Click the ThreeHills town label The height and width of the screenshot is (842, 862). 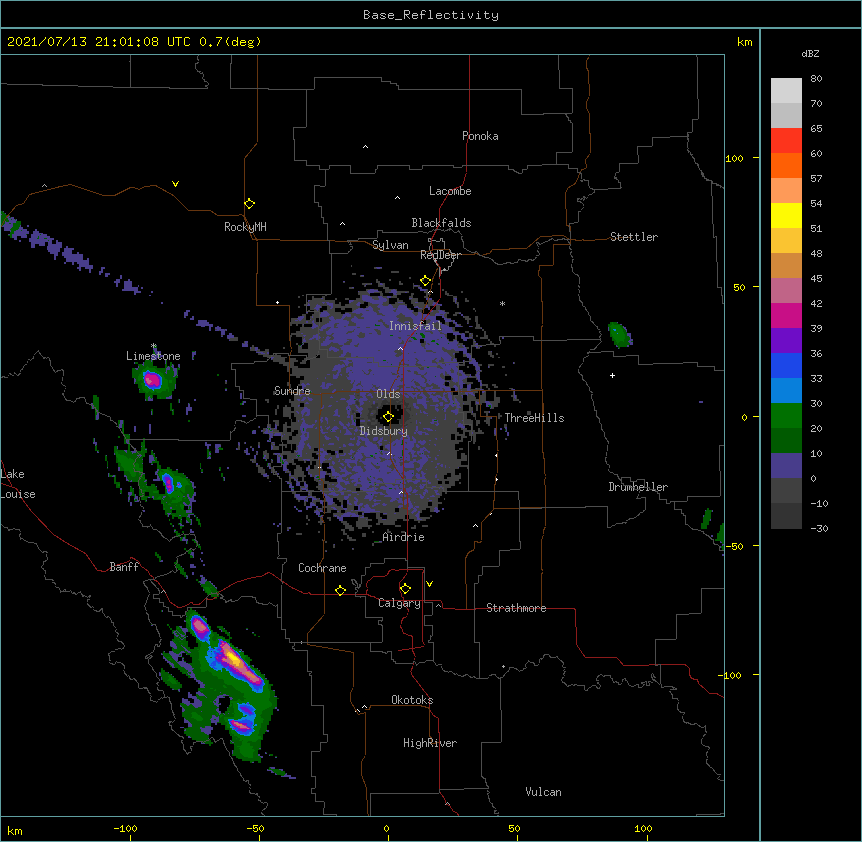[534, 418]
